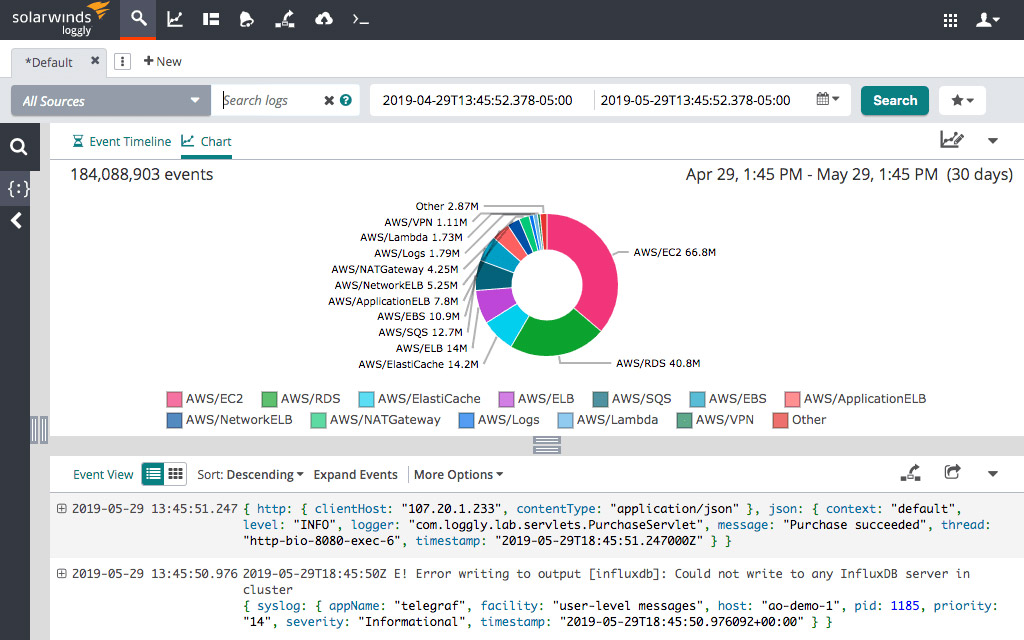Switch to grid view in Event View
Image resolution: width=1024 pixels, height=640 pixels.
click(175, 474)
